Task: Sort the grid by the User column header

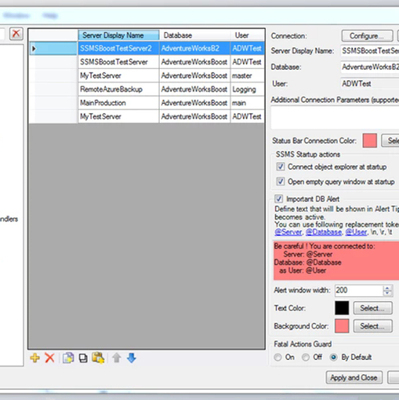Action: coord(247,35)
